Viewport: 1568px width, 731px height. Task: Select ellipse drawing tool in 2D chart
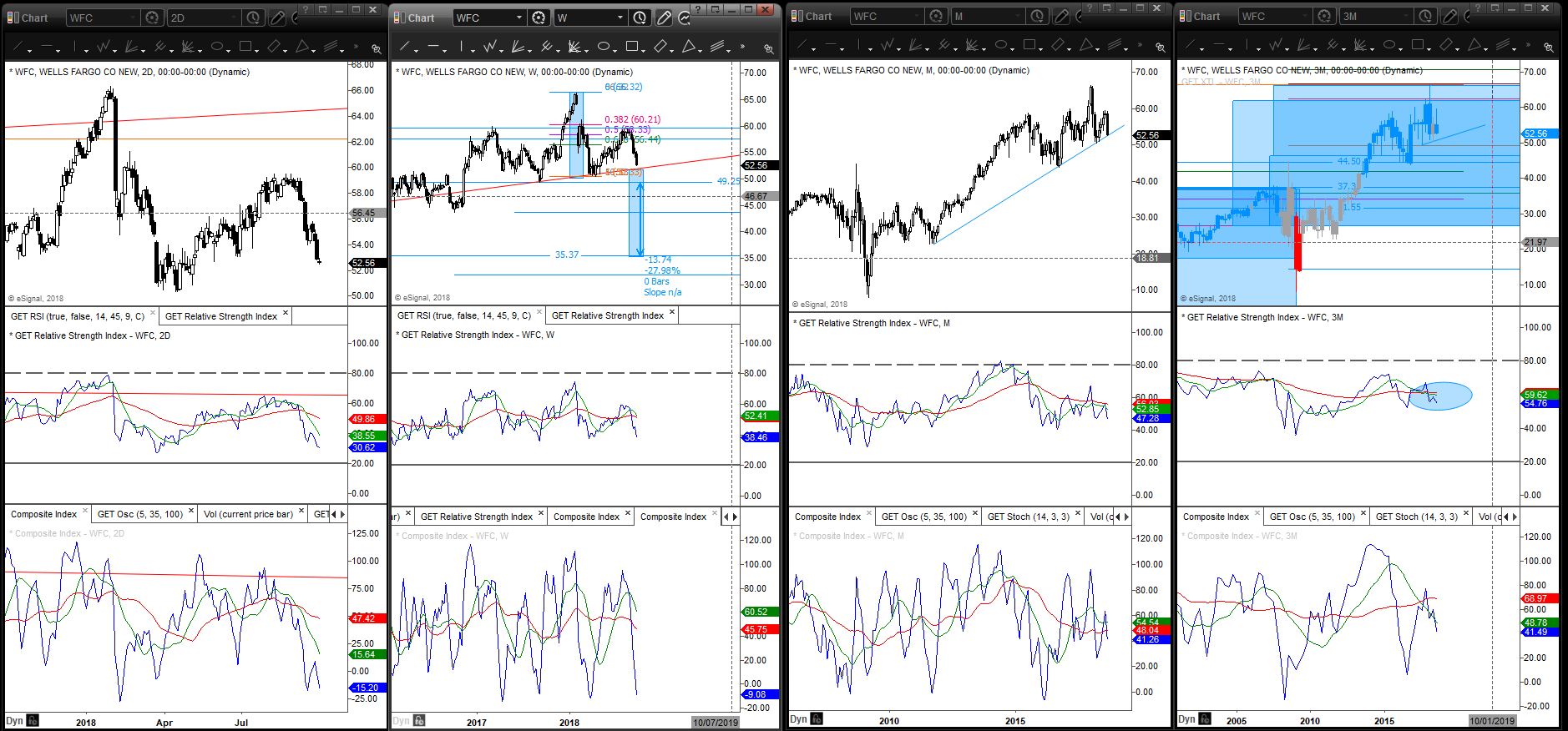pos(217,47)
